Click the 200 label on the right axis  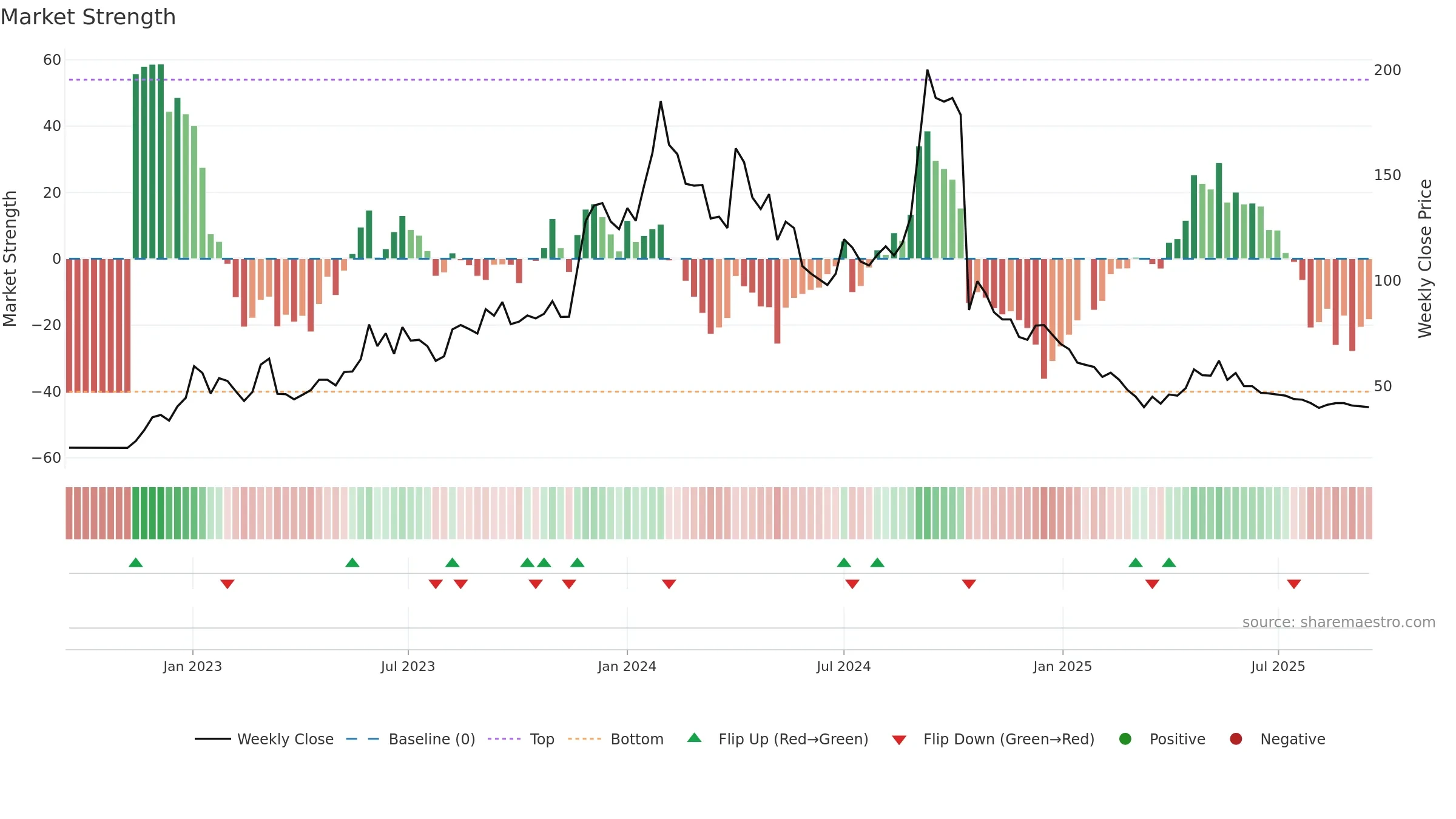(x=1387, y=70)
